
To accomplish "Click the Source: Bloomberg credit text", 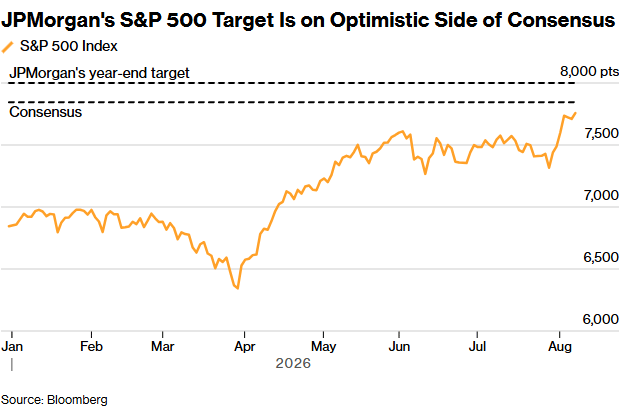I will 54,400.
